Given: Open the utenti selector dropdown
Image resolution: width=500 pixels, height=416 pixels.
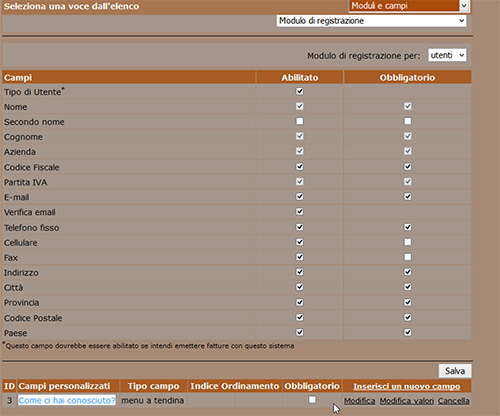Looking at the screenshot, I should [x=447, y=55].
